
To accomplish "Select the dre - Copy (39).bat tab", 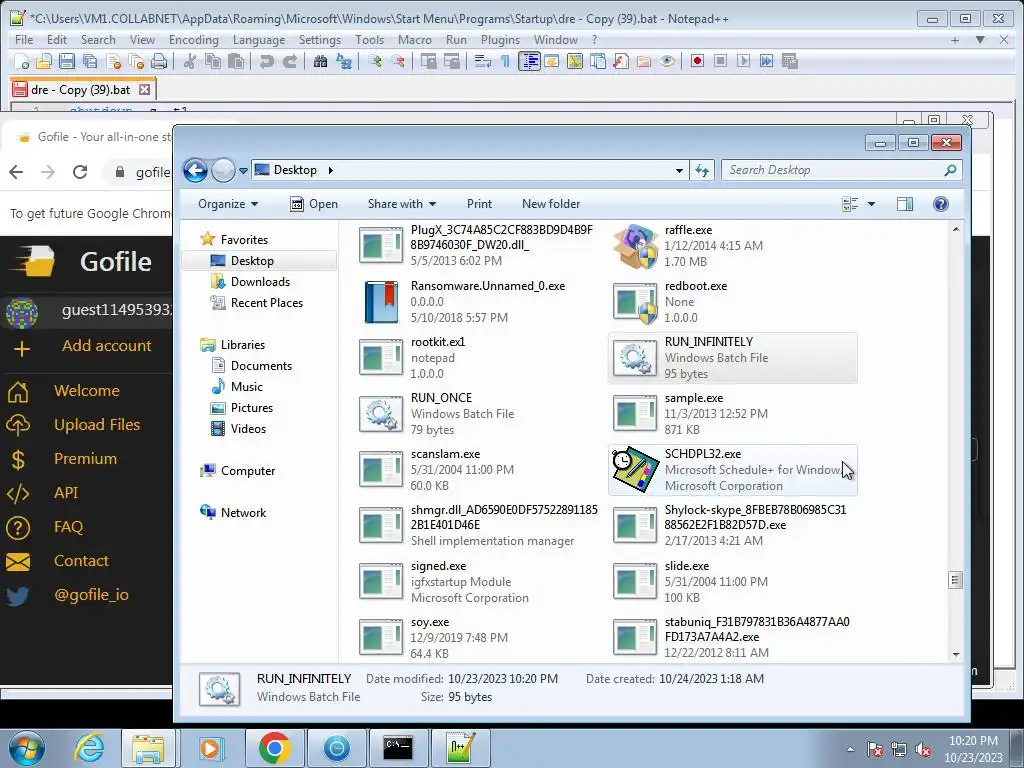I will [80, 89].
